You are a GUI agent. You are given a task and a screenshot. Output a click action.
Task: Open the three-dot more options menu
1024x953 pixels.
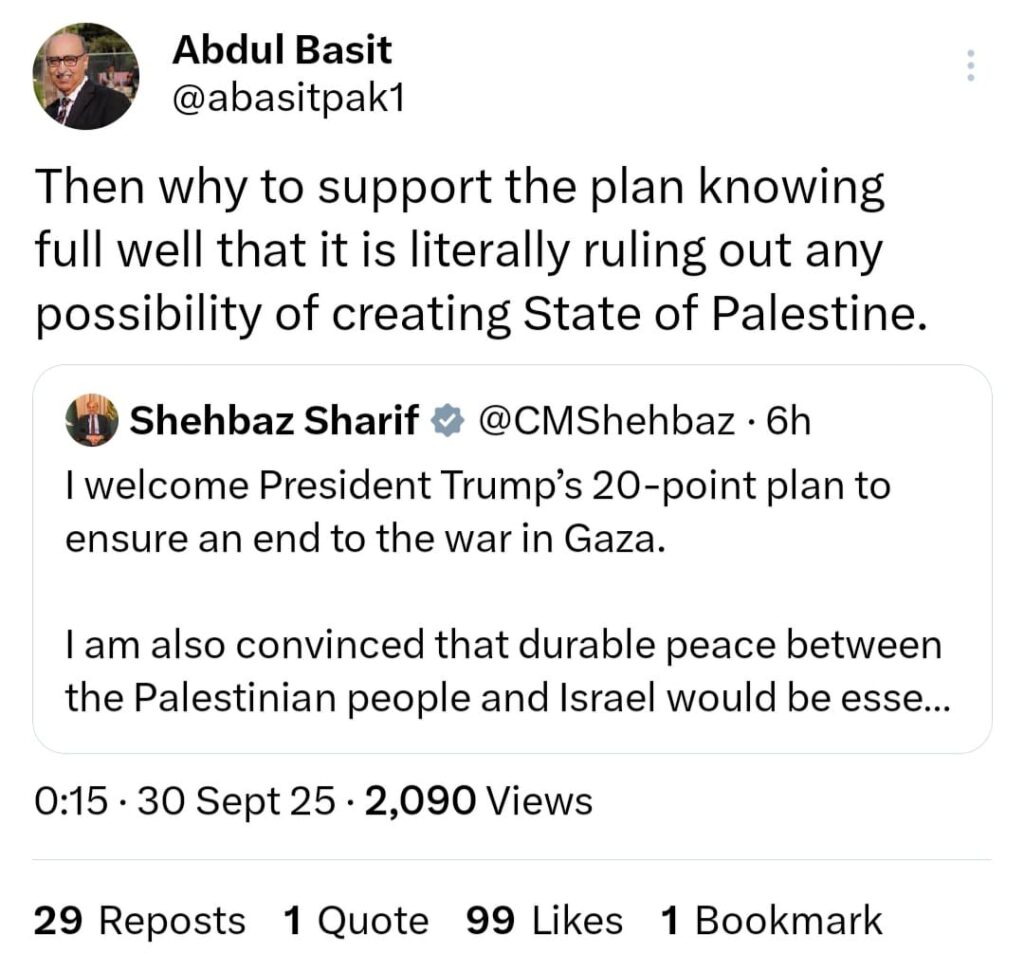968,66
